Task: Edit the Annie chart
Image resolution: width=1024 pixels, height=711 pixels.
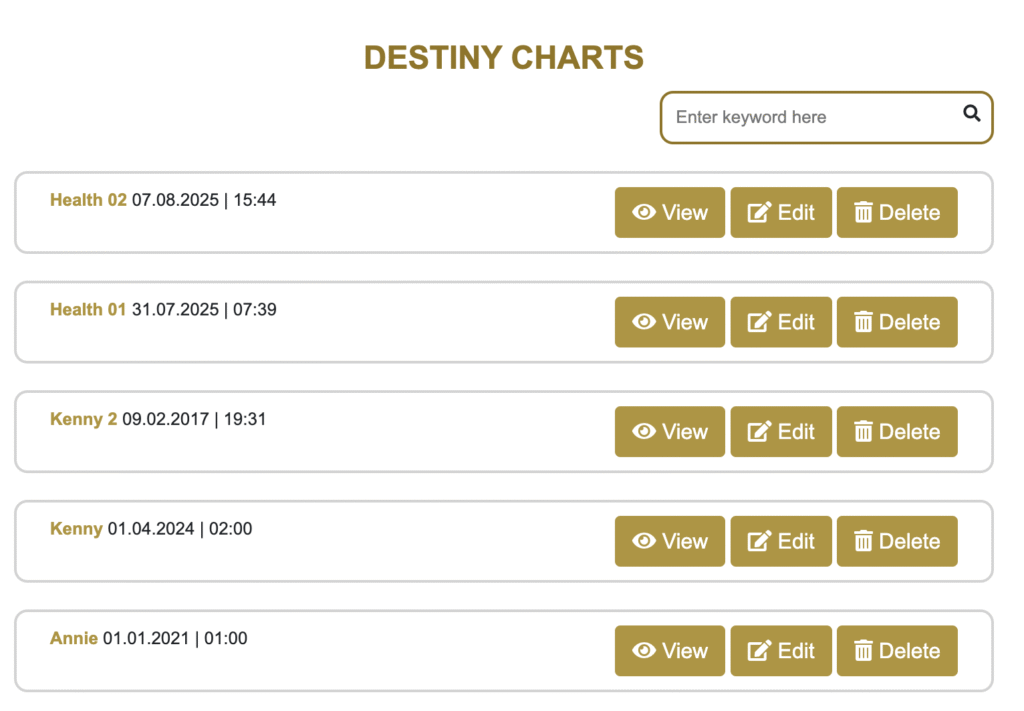Action: 781,651
